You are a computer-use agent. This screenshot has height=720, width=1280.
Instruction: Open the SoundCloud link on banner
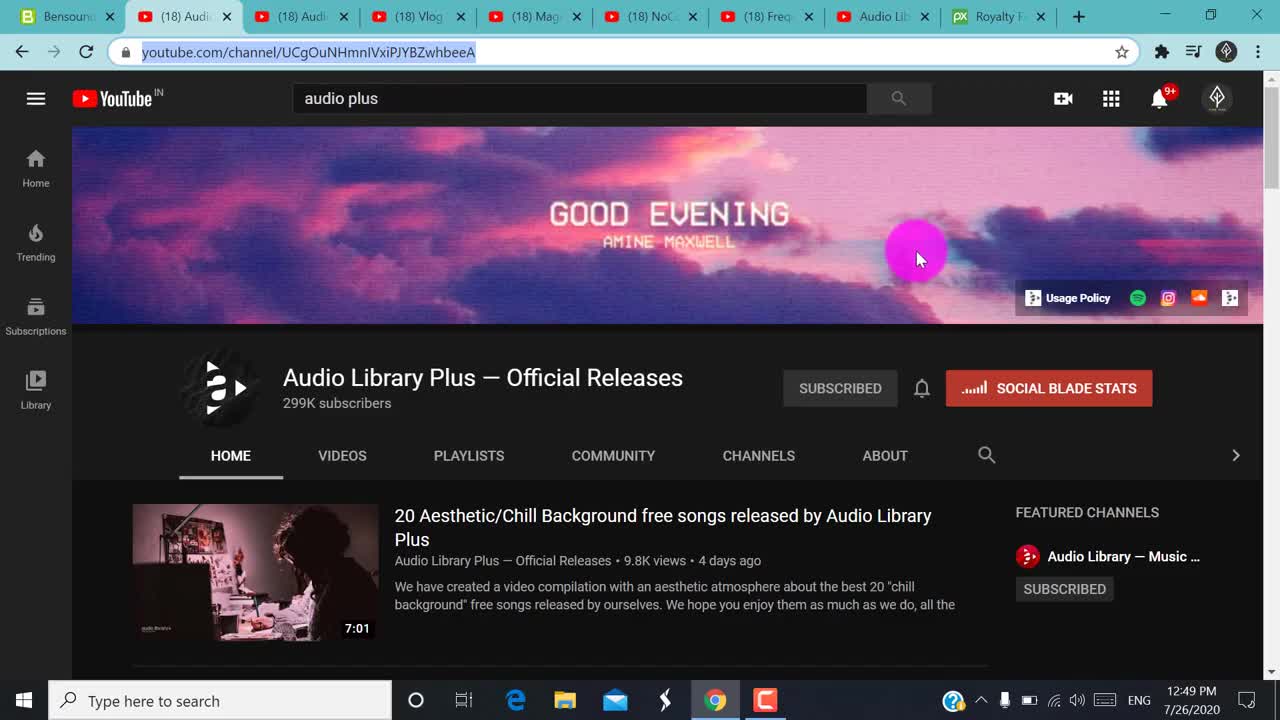pos(1199,298)
